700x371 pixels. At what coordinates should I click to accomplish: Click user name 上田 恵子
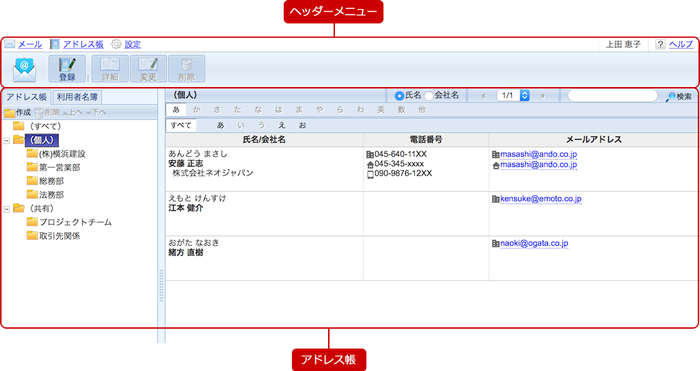(x=623, y=44)
